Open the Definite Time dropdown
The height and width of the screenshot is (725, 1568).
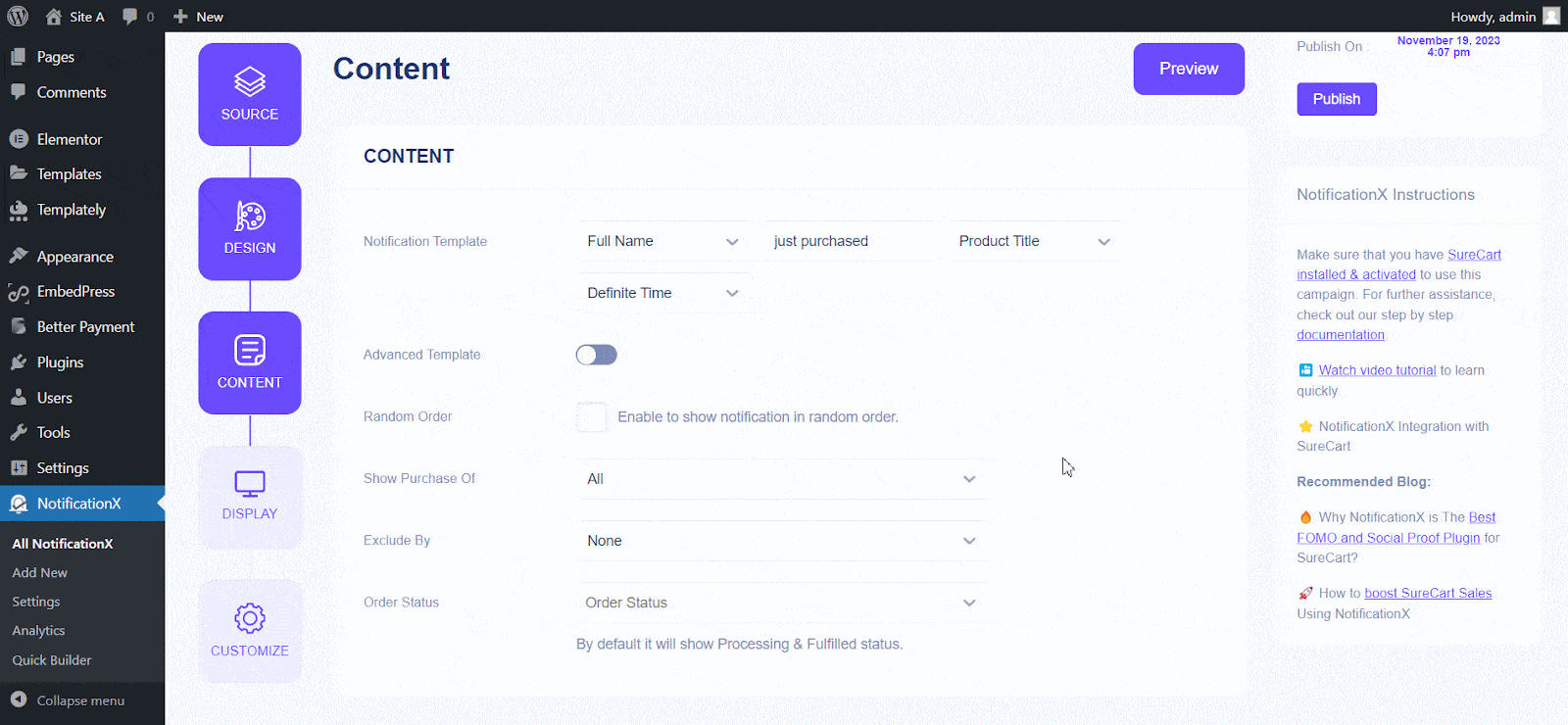point(662,293)
